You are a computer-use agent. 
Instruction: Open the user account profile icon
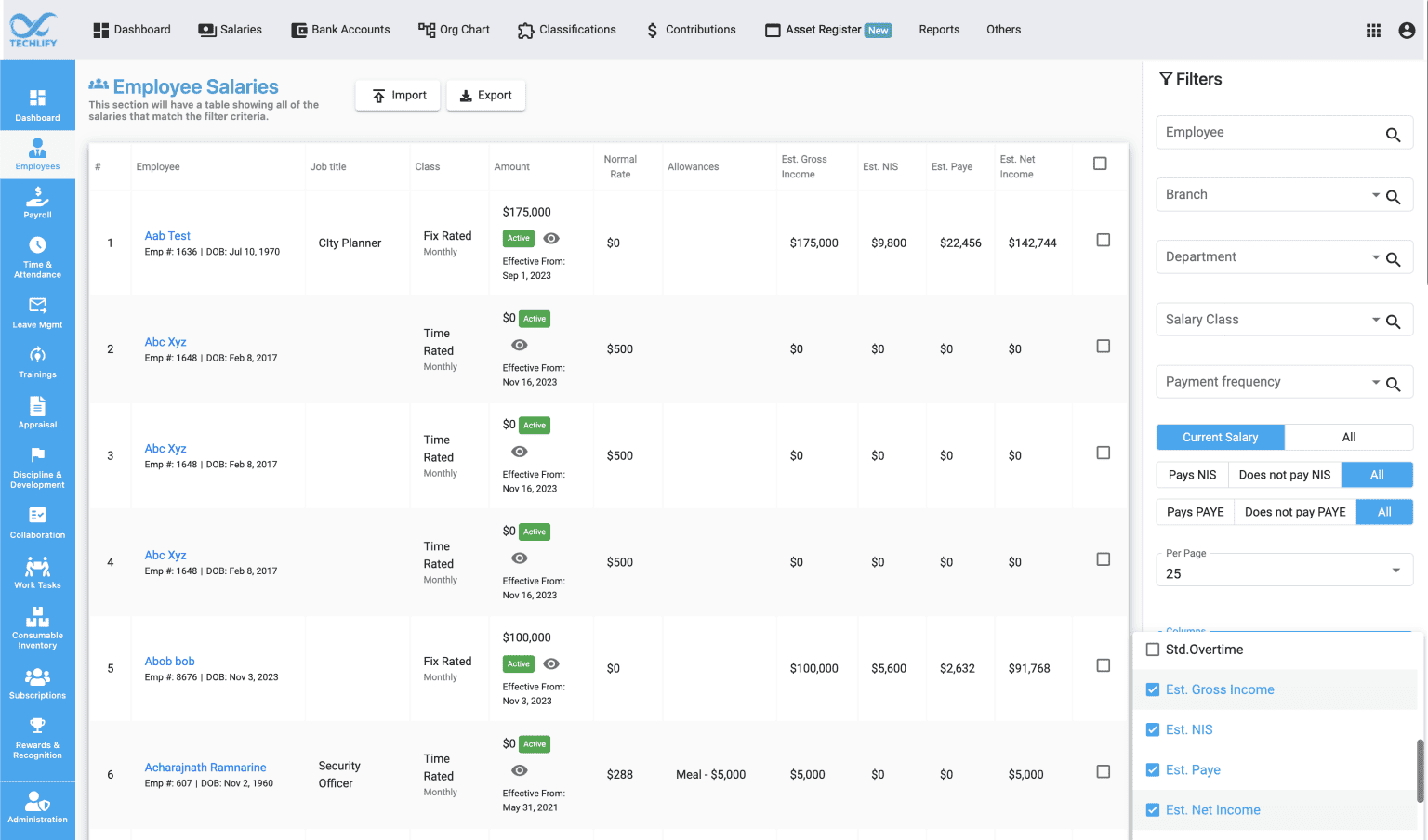pyautogui.click(x=1407, y=30)
